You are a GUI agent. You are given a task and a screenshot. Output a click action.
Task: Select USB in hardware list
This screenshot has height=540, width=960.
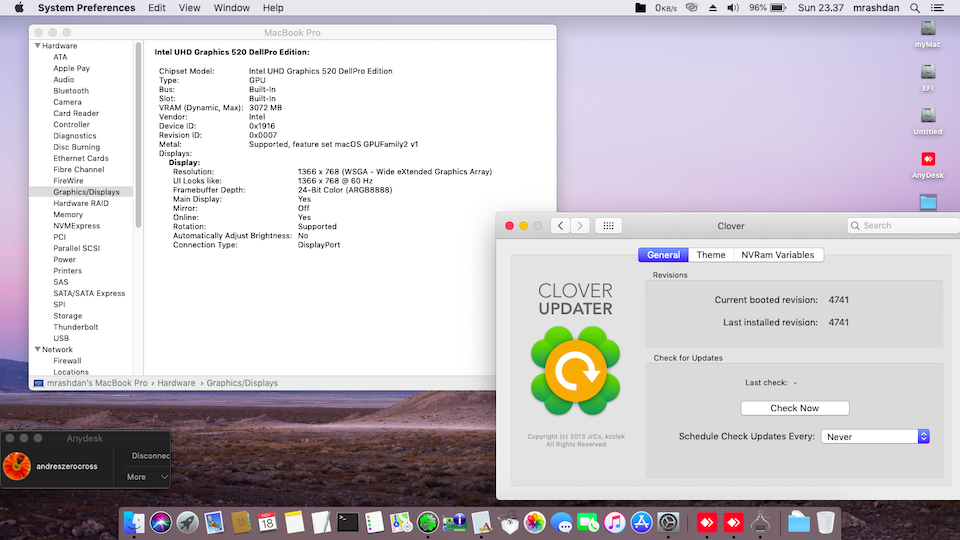(61, 338)
